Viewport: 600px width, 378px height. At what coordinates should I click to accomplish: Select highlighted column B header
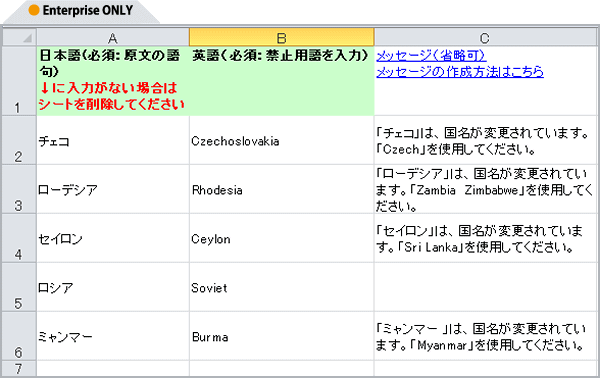coord(282,37)
